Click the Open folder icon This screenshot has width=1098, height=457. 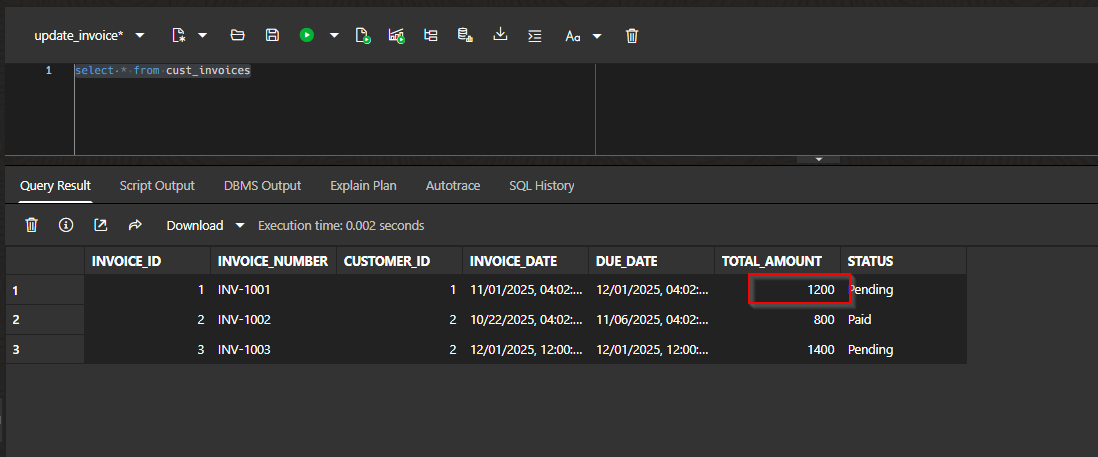(238, 35)
